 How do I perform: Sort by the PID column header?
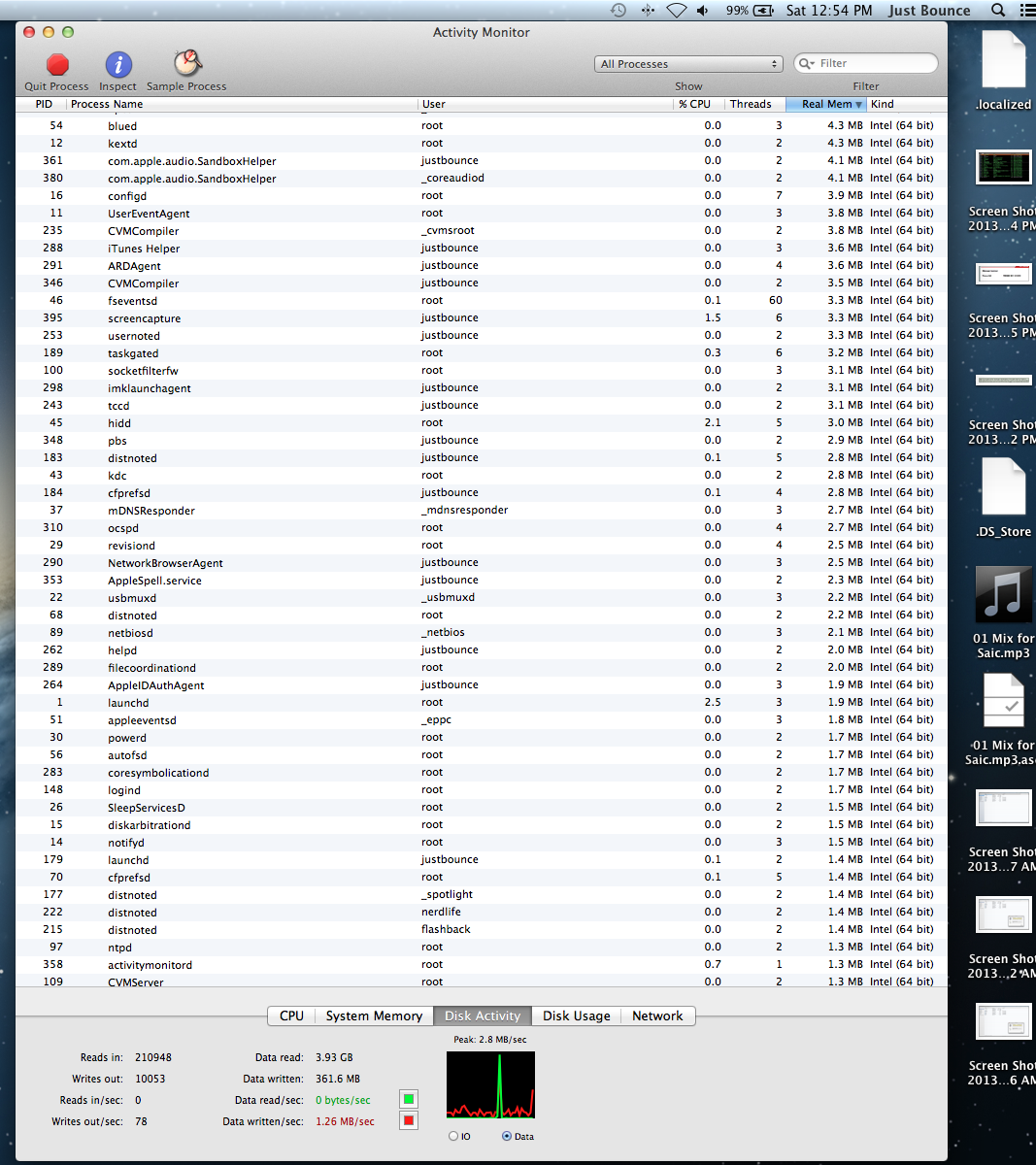41,104
